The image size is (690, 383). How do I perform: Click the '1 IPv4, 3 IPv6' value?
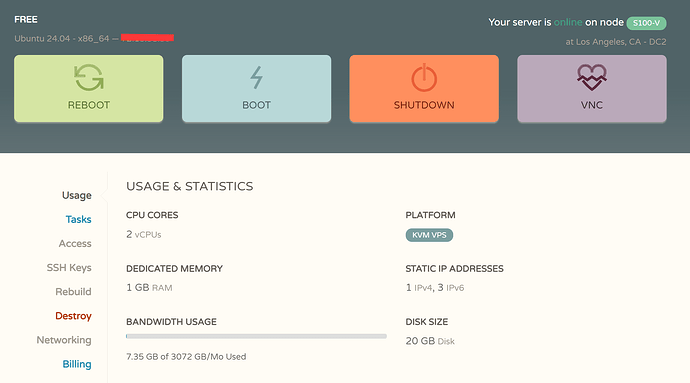click(435, 287)
